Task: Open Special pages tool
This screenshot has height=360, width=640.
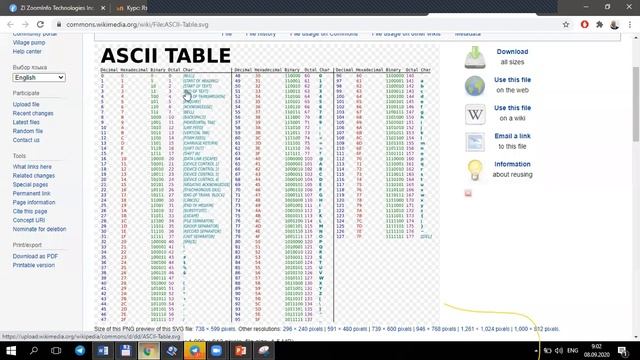Action: point(30,185)
